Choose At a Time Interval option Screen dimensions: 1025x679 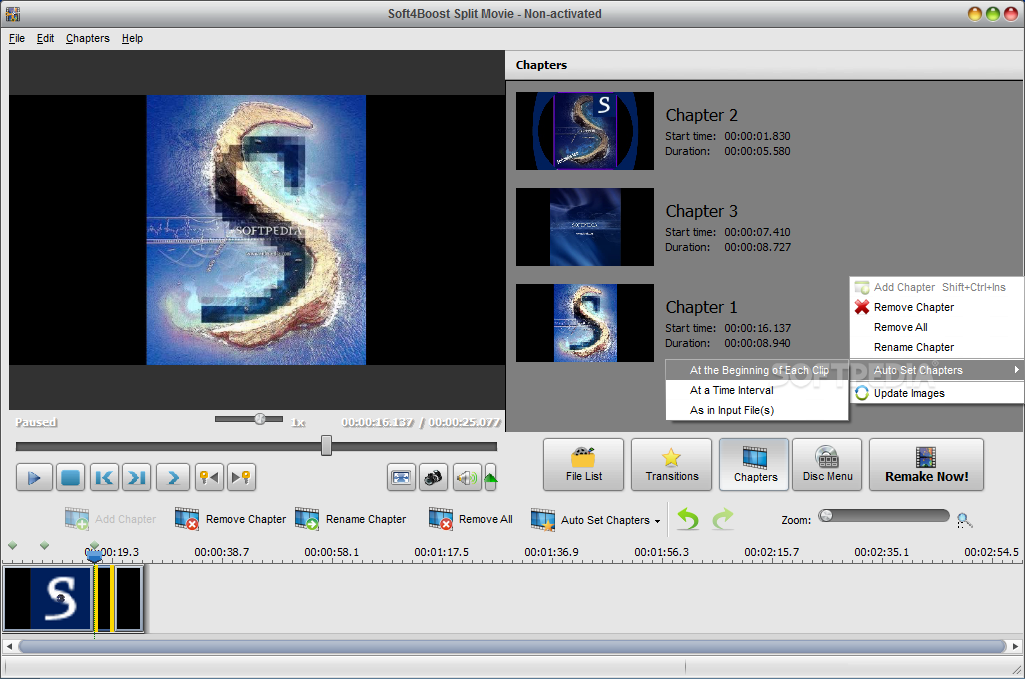[757, 390]
